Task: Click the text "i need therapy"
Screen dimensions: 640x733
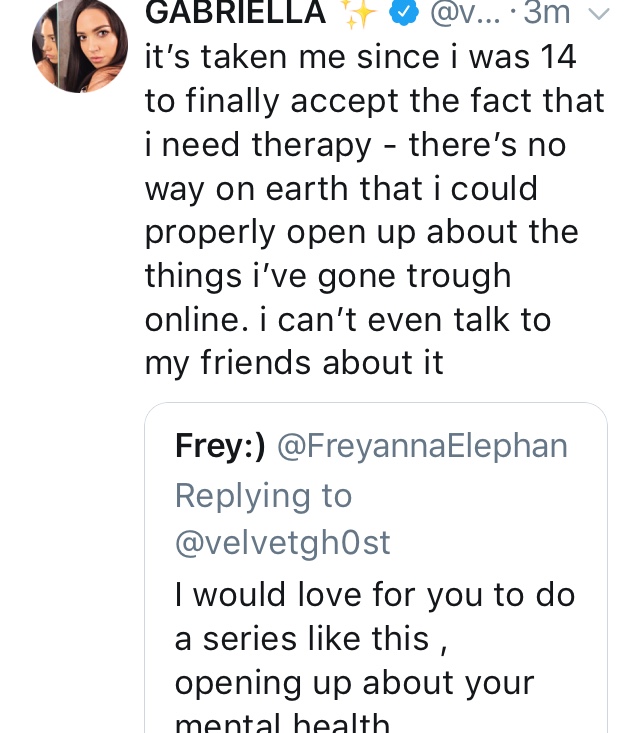Action: [258, 145]
